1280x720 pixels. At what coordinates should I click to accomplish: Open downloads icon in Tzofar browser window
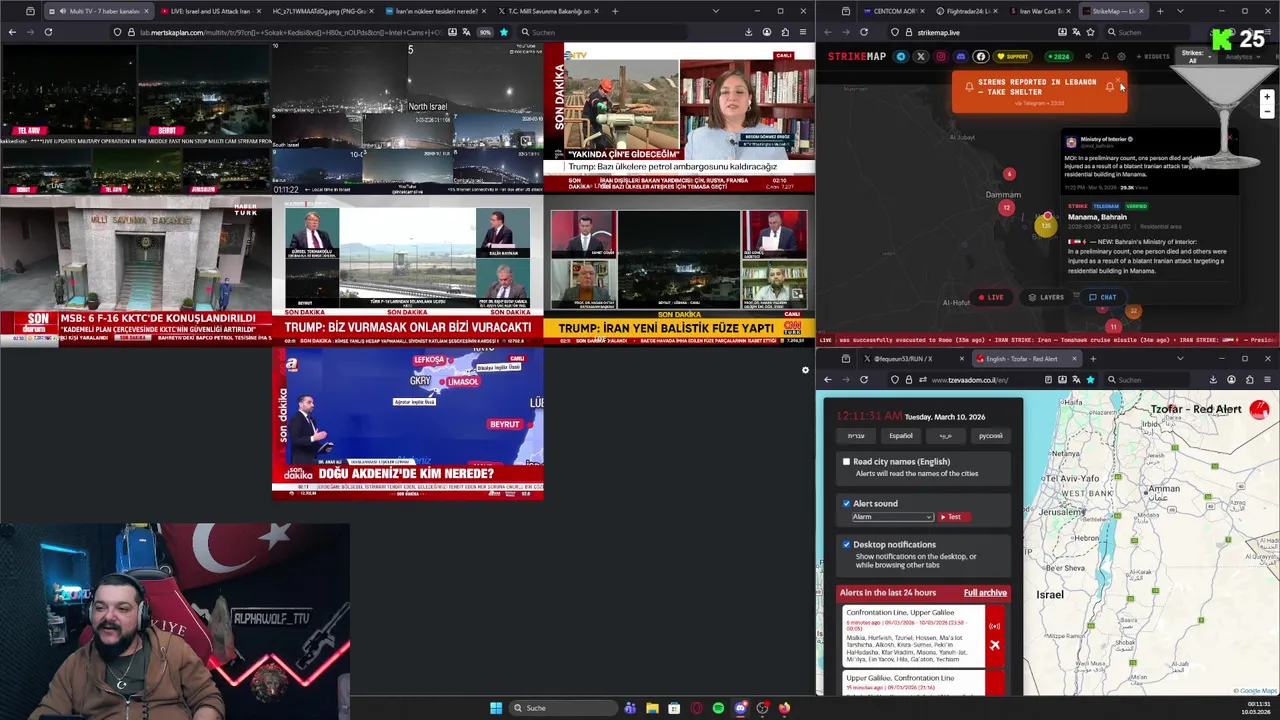click(1213, 380)
